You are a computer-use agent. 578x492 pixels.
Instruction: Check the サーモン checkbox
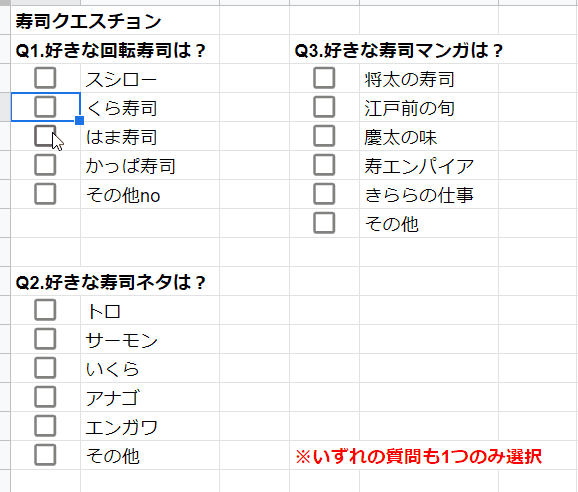pos(45,339)
